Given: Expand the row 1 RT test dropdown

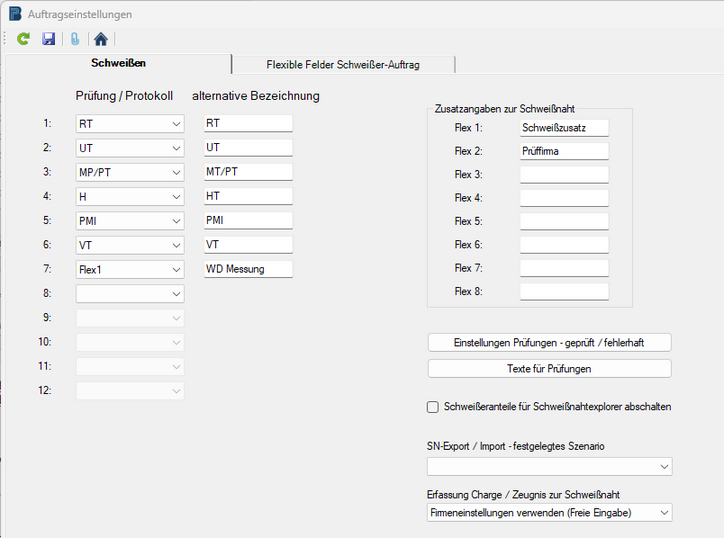Looking at the screenshot, I should pos(176,124).
